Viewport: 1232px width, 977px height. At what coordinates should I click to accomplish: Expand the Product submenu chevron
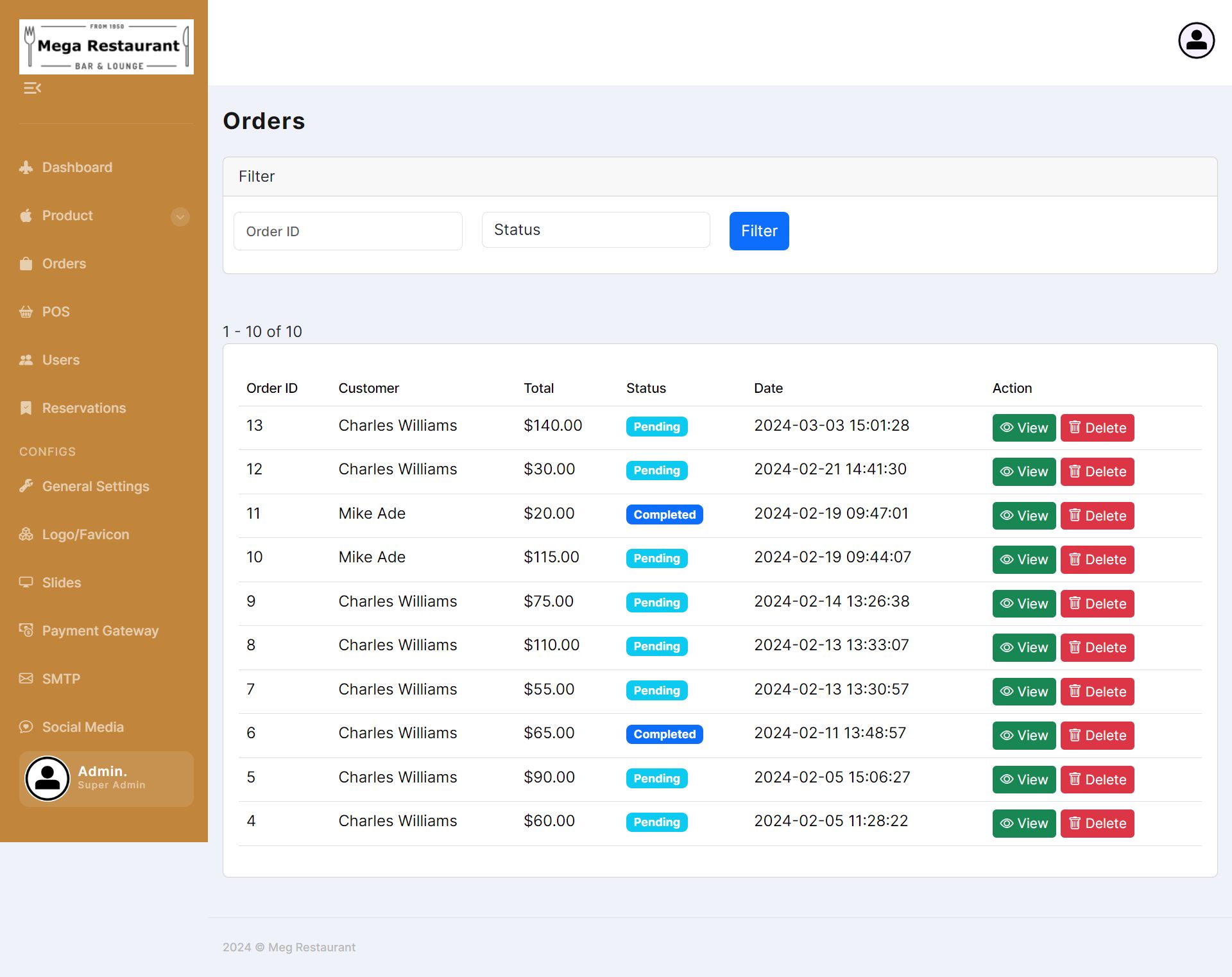pos(180,216)
